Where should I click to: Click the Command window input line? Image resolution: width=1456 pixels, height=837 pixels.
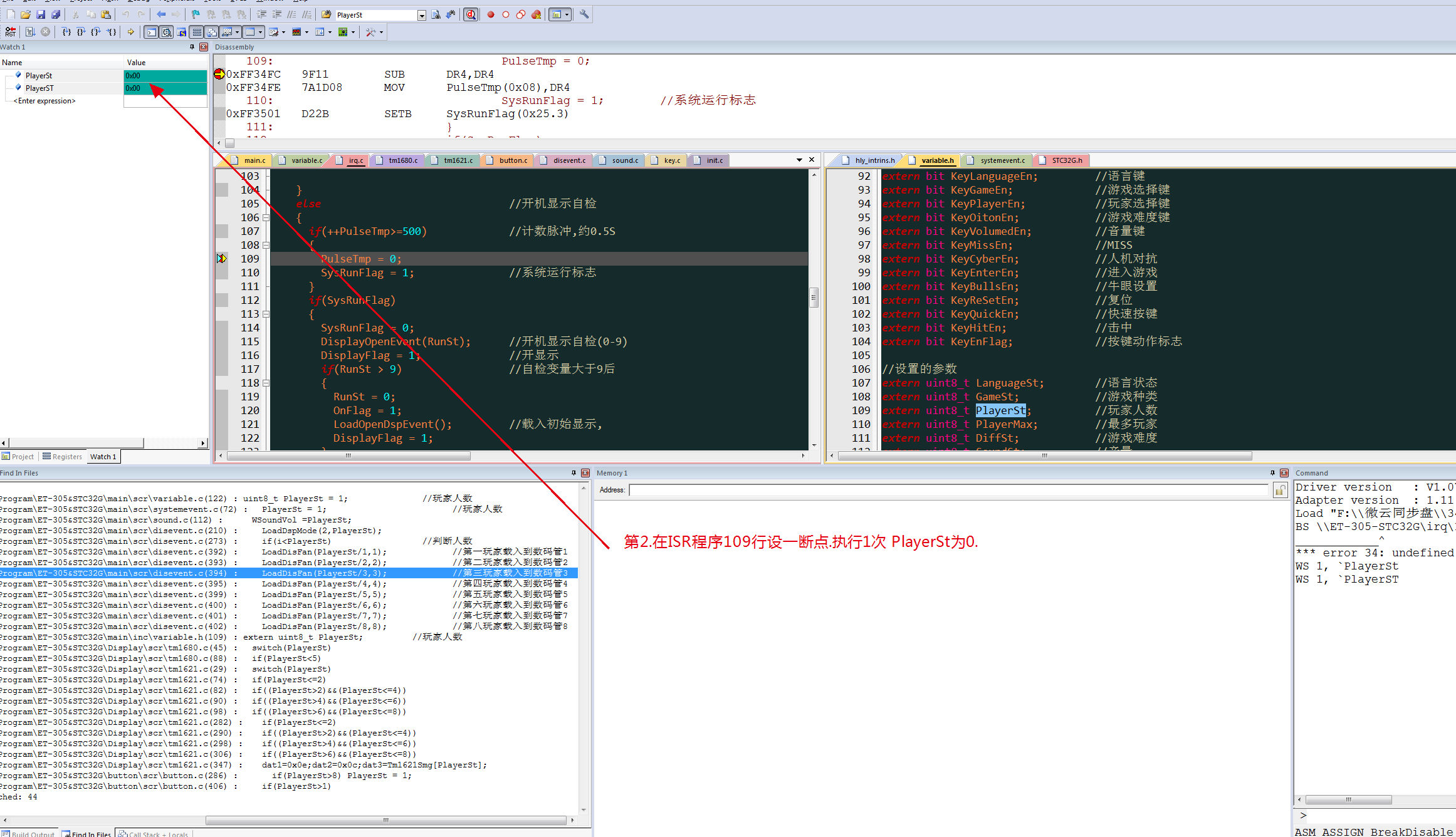pyautogui.click(x=1376, y=816)
